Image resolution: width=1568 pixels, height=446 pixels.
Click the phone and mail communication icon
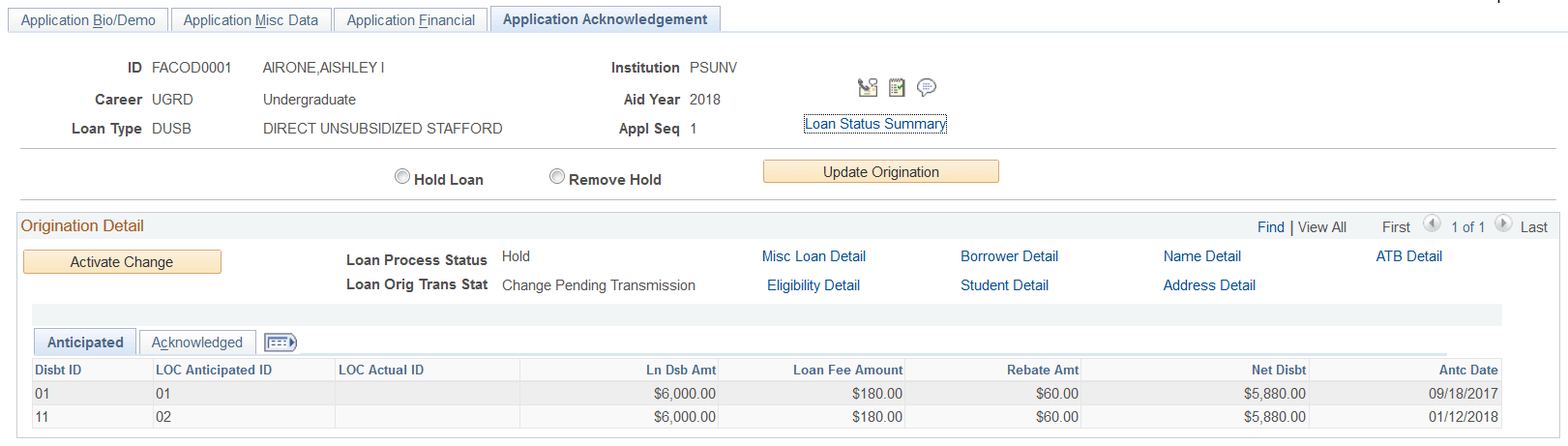click(x=868, y=88)
